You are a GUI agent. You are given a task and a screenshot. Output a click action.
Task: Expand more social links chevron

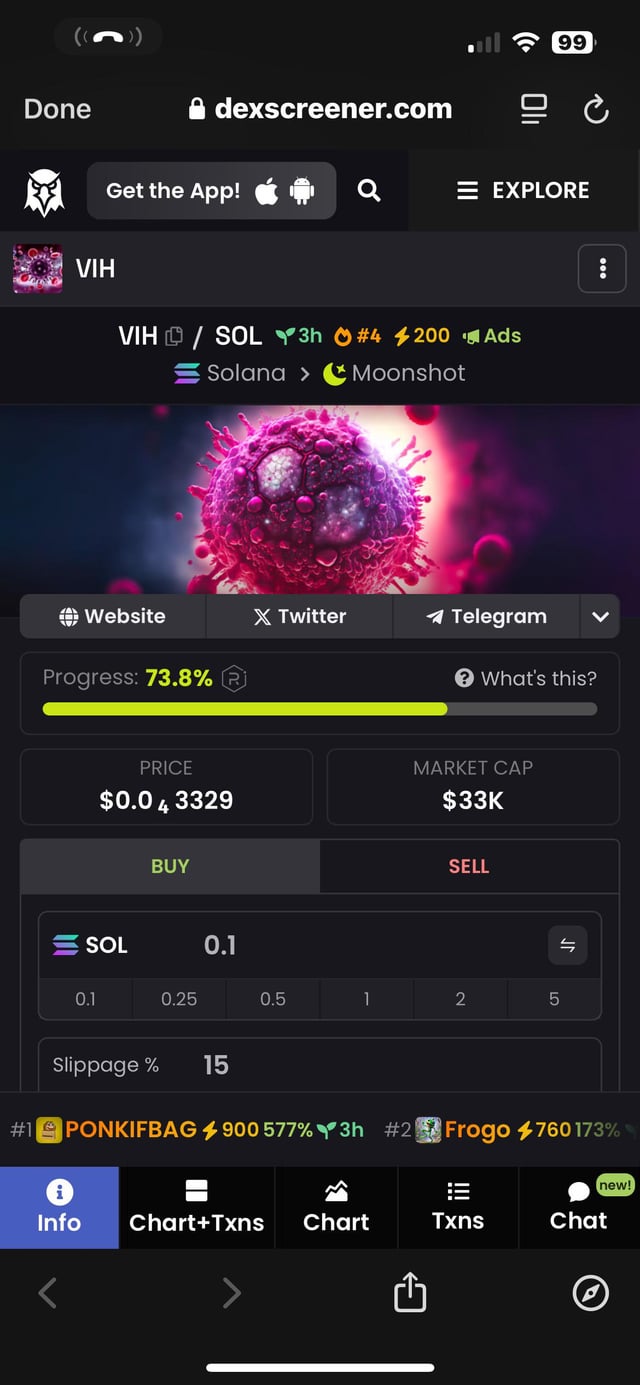[x=600, y=616]
